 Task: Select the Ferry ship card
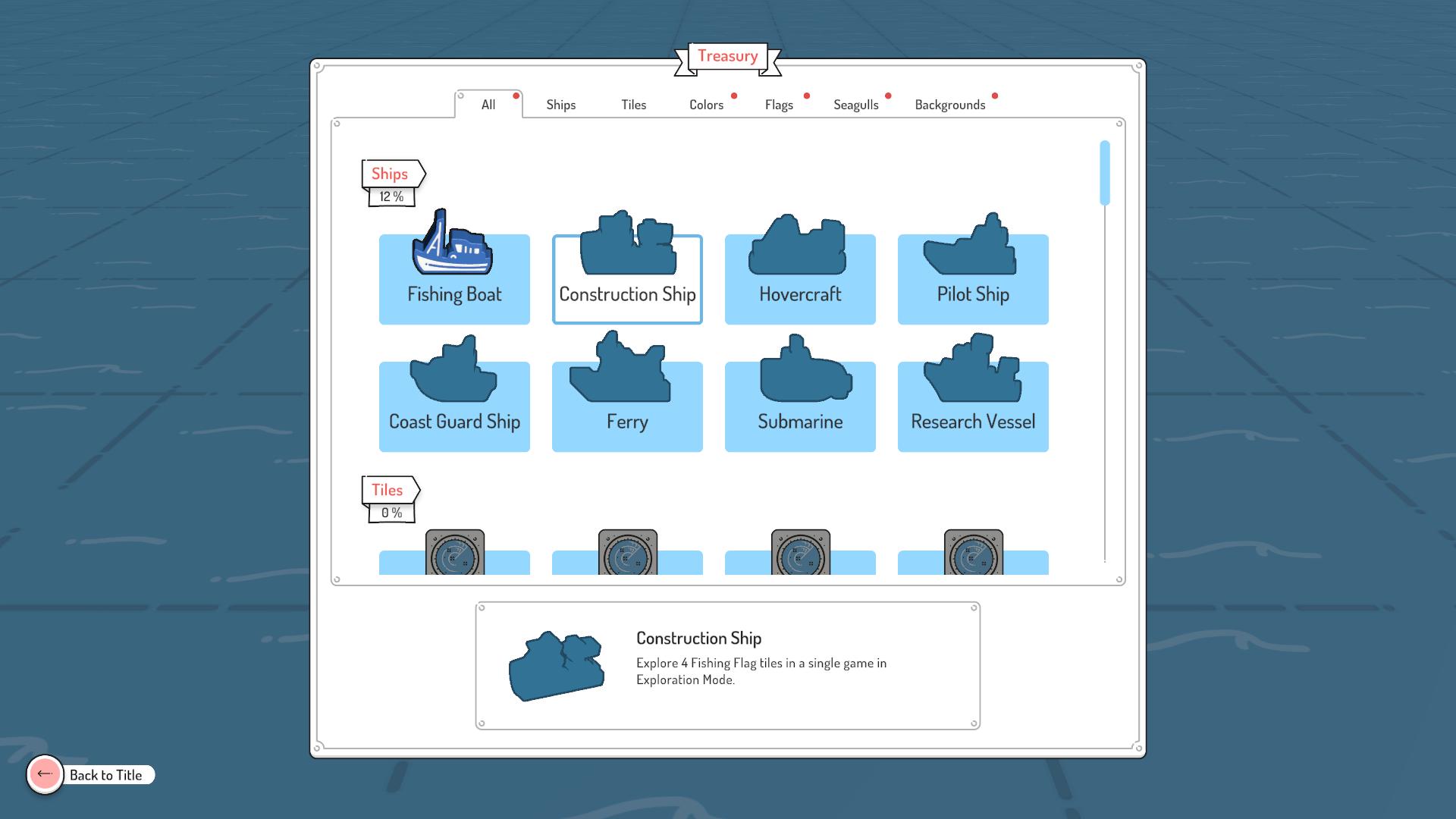click(627, 405)
